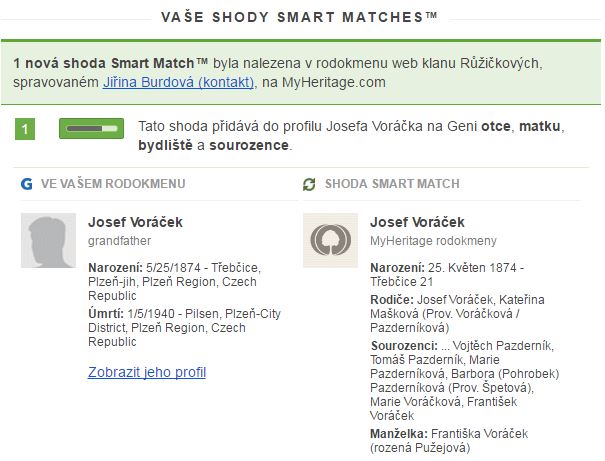Viewport: 605px width, 461px height.
Task: Select Josef Voráček name above MyHeritage rodokmeny
Action: (417, 222)
